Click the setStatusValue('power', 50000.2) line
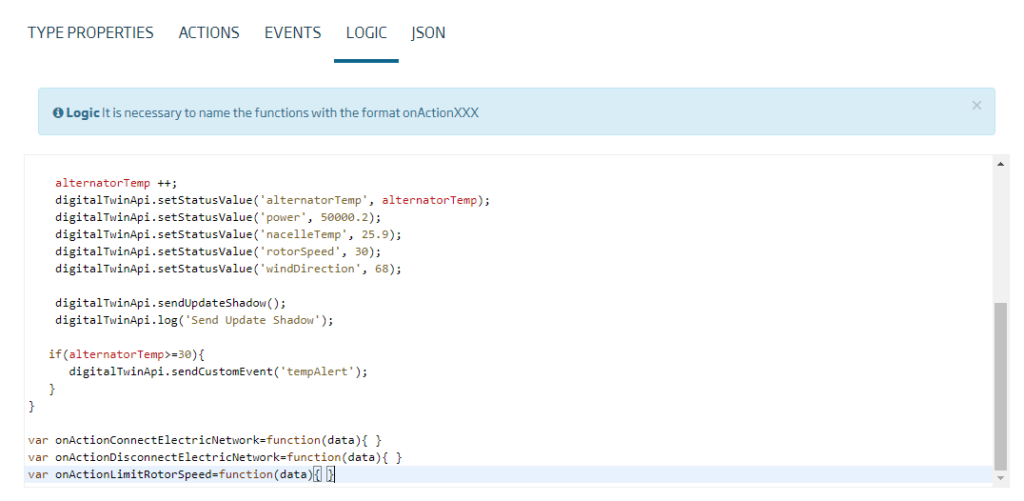1024x501 pixels. coord(218,217)
